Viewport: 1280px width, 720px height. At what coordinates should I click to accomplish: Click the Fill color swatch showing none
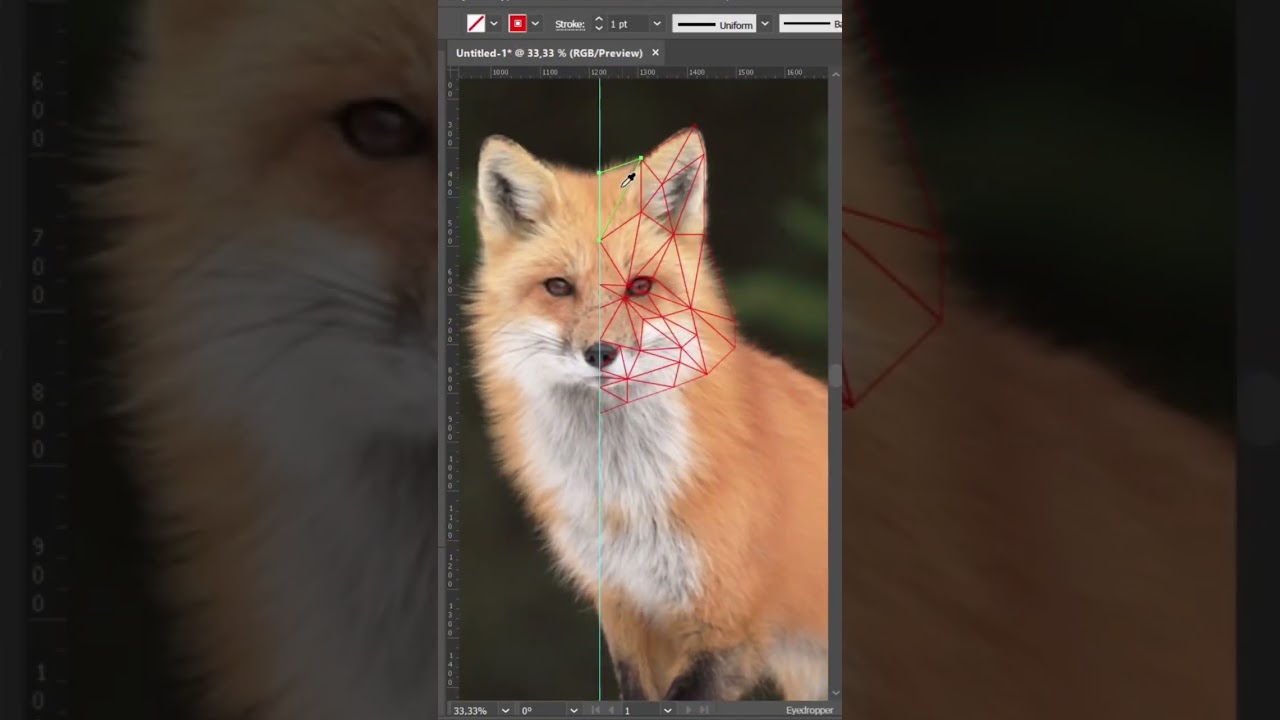[476, 24]
